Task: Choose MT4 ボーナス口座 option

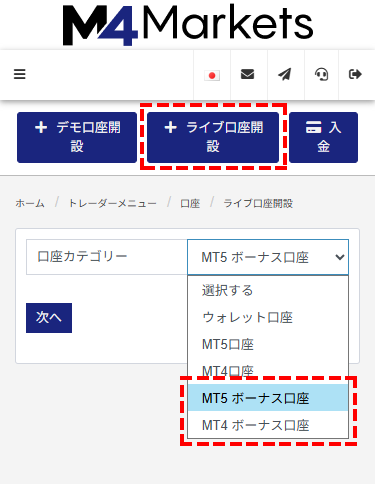Action: click(x=268, y=425)
